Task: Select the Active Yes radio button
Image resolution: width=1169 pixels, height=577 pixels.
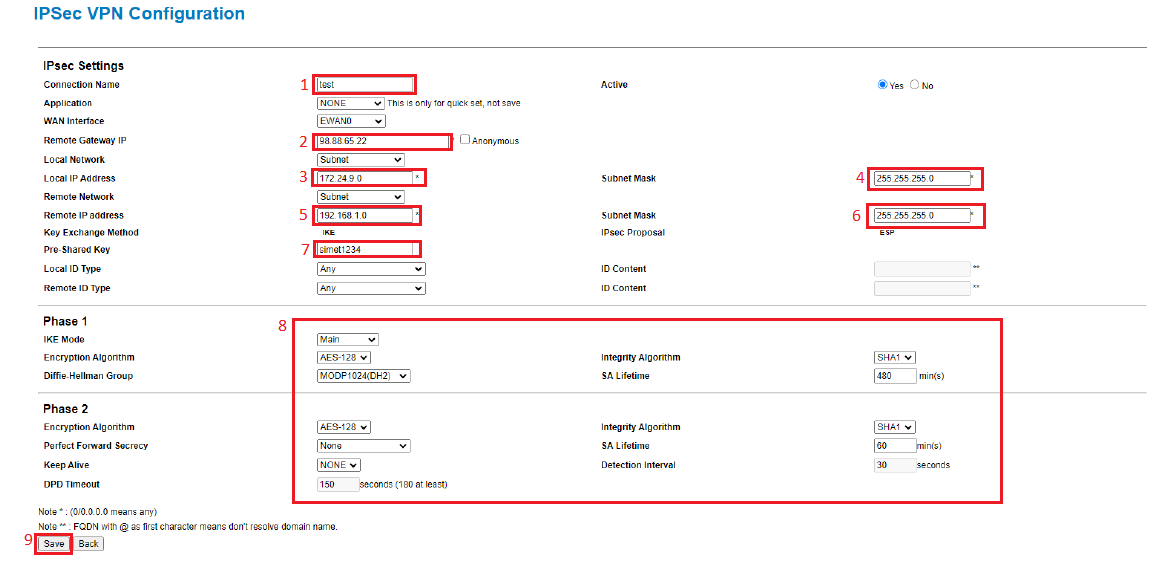Action: (882, 85)
